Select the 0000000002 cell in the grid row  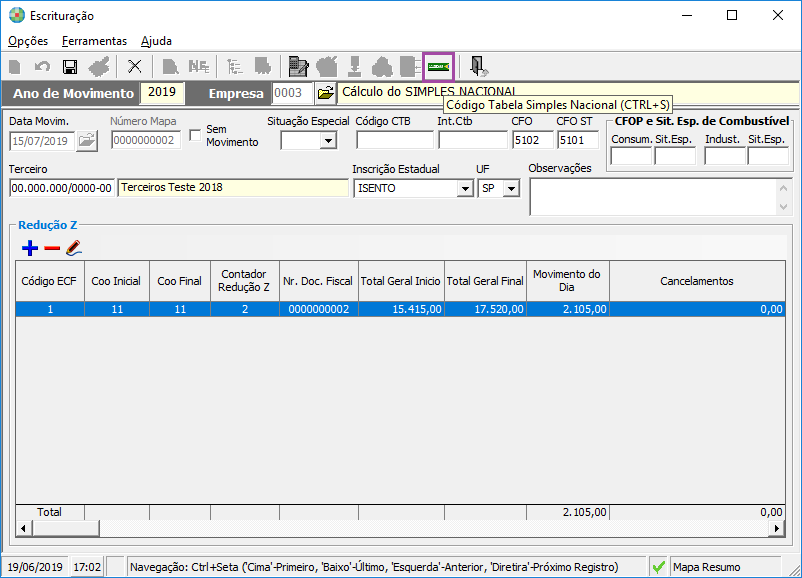point(319,309)
